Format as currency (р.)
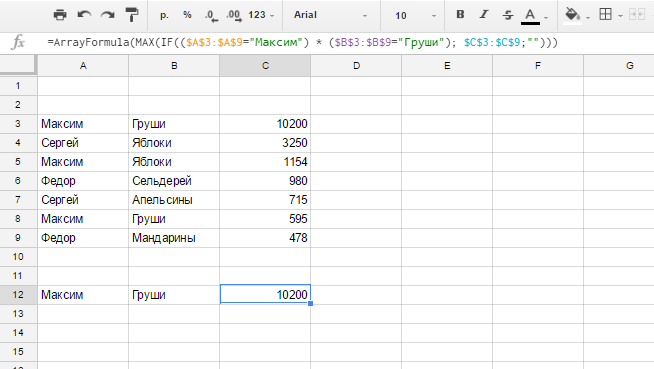 (164, 15)
